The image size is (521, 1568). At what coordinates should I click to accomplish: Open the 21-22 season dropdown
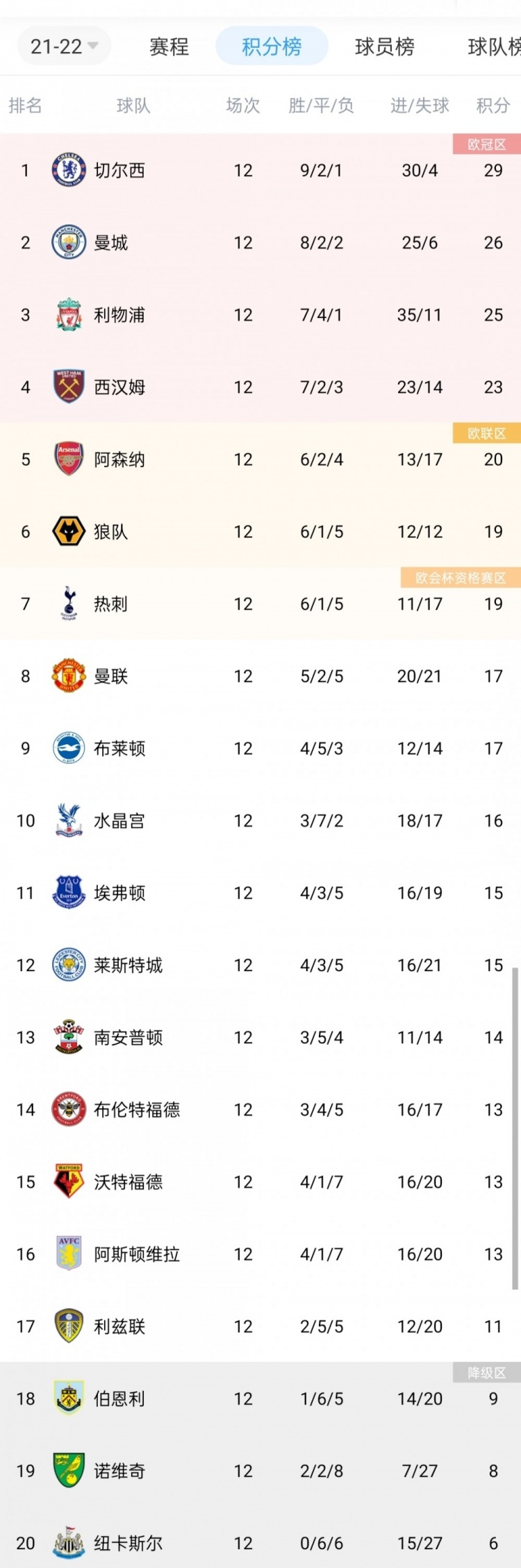click(64, 47)
